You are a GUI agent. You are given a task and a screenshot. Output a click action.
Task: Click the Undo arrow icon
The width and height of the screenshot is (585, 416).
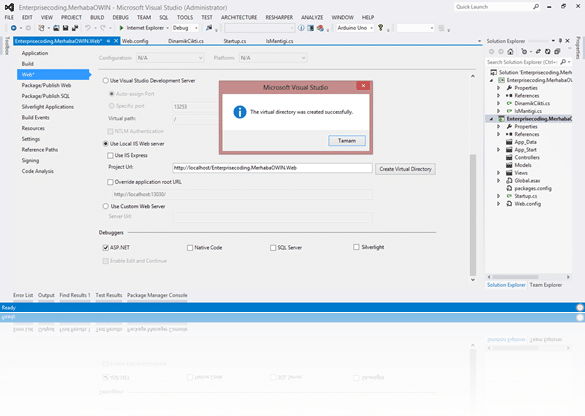88,28
